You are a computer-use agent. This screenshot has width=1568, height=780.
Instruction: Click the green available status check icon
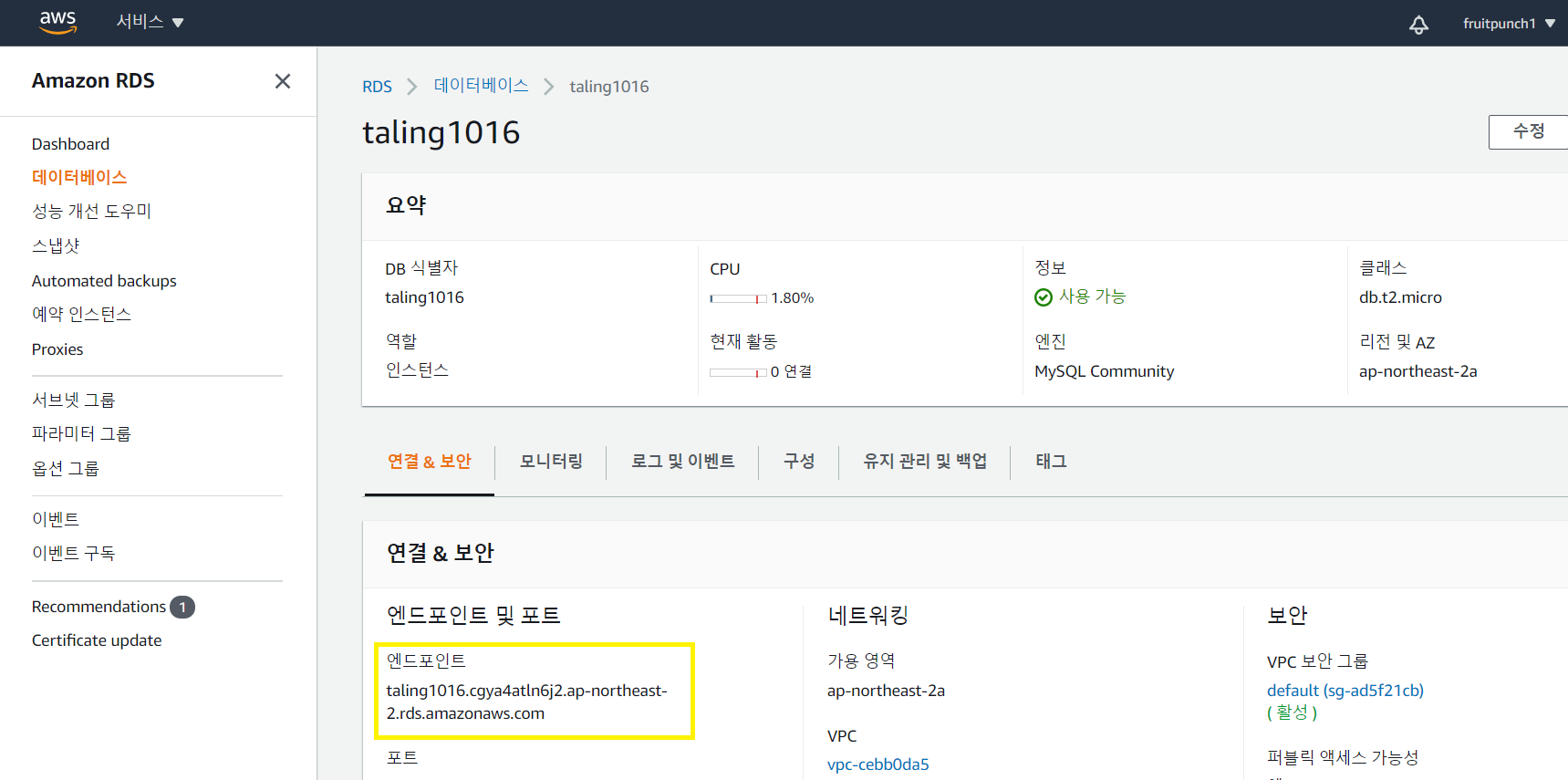coord(1044,297)
